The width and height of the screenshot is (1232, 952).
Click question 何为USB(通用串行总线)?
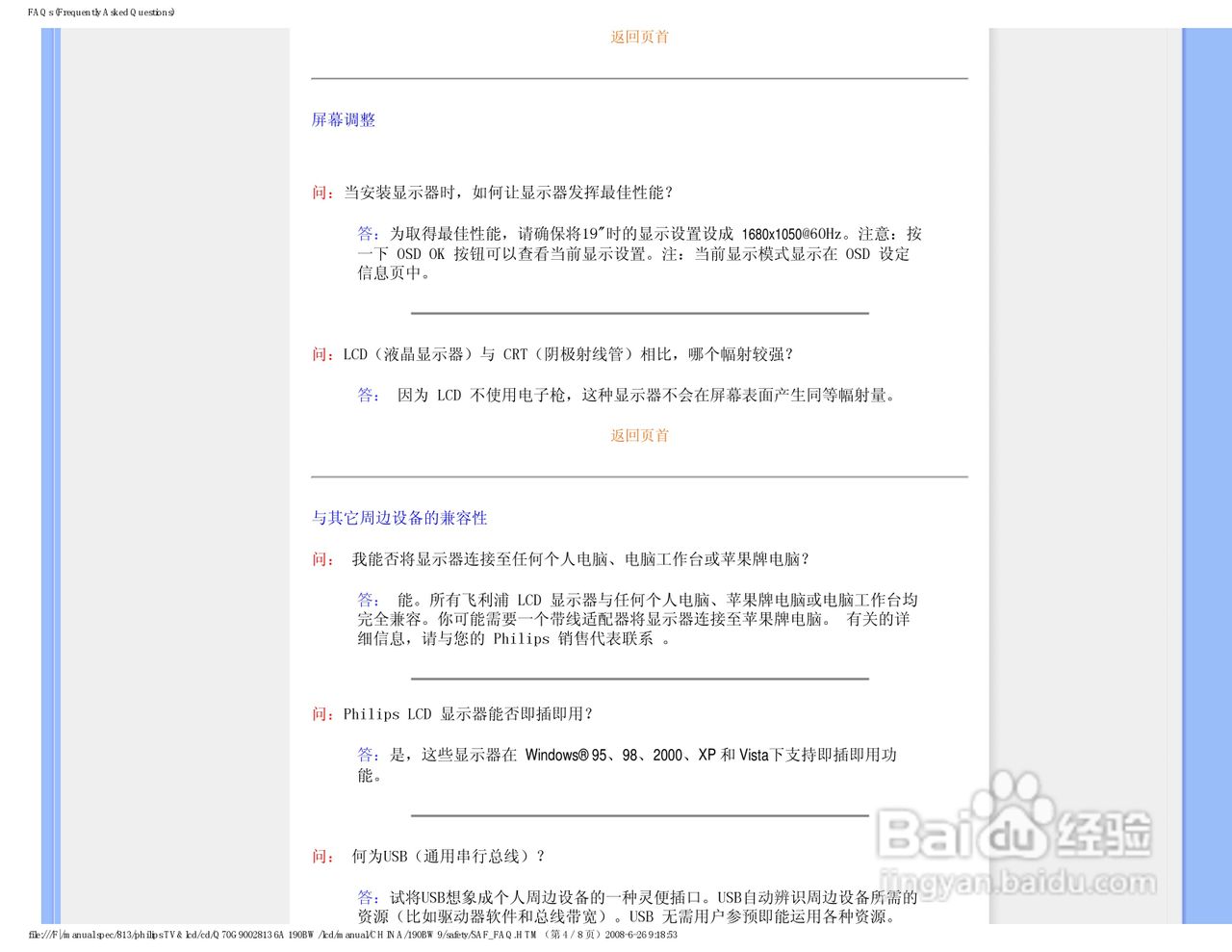pos(449,856)
